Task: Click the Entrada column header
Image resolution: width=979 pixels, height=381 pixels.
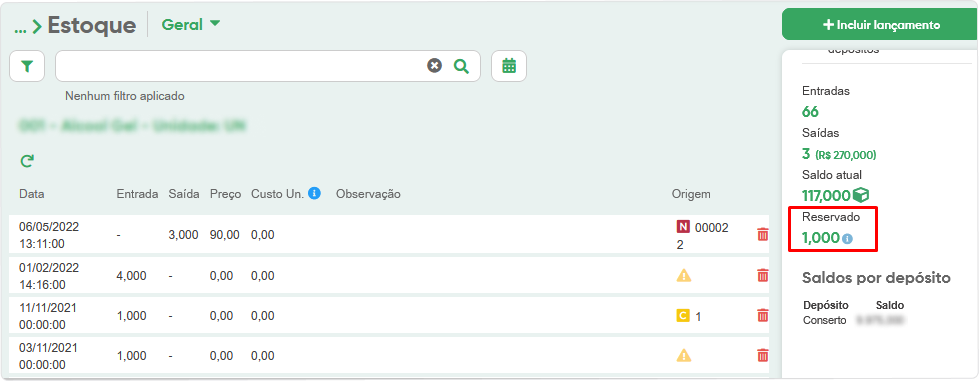Action: click(137, 194)
